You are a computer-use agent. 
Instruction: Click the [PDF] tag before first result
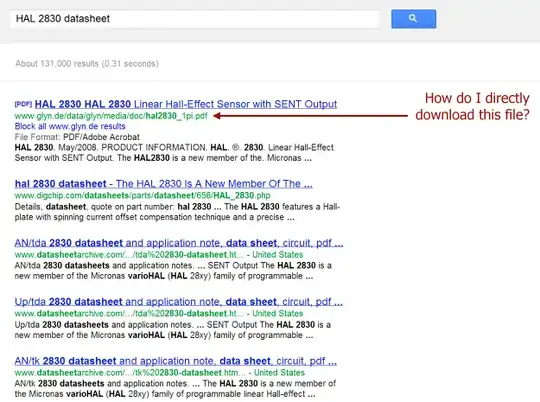point(23,104)
